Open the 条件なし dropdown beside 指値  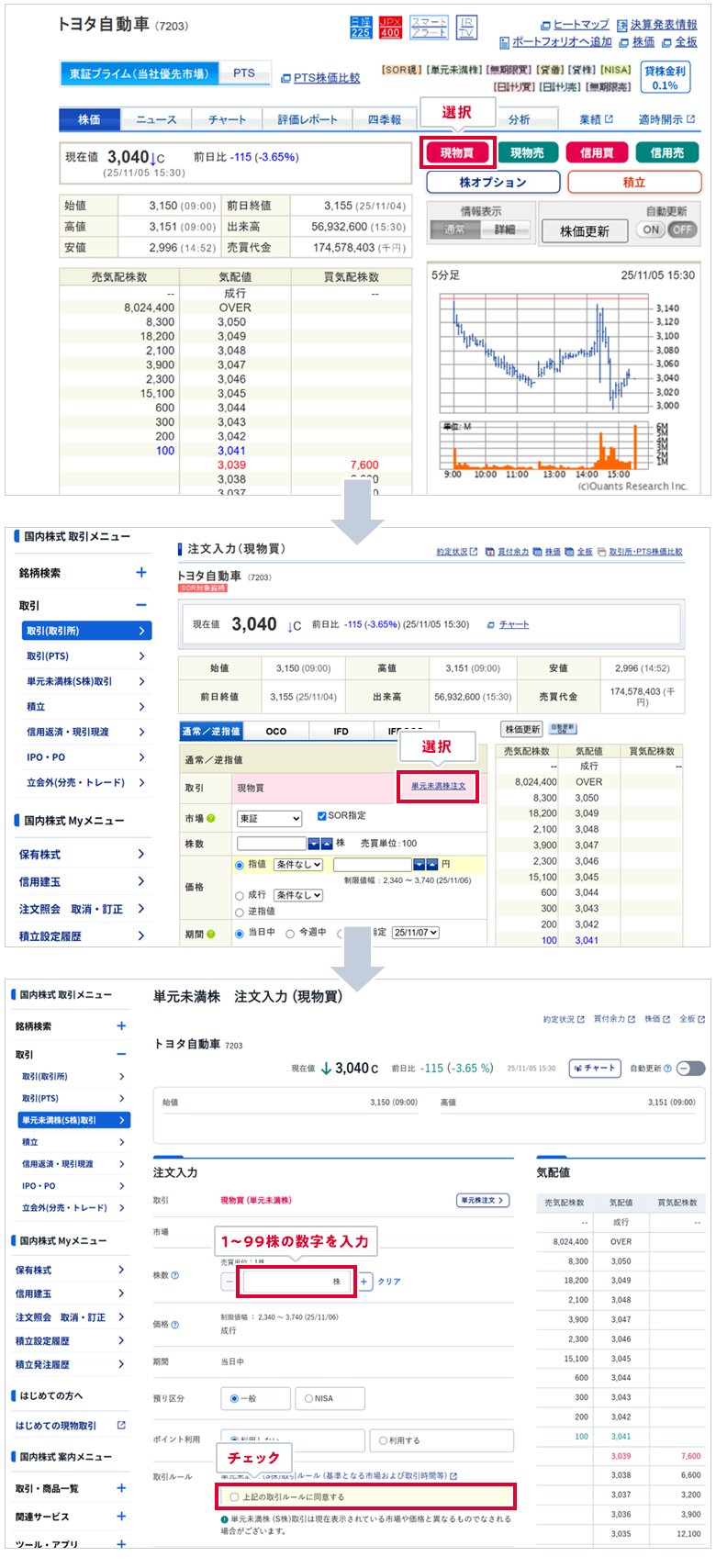[298, 865]
